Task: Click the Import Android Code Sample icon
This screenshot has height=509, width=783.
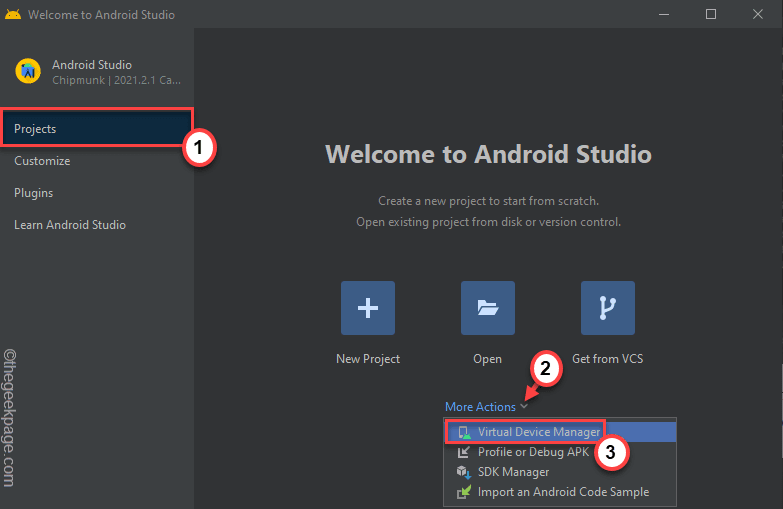Action: pos(463,492)
